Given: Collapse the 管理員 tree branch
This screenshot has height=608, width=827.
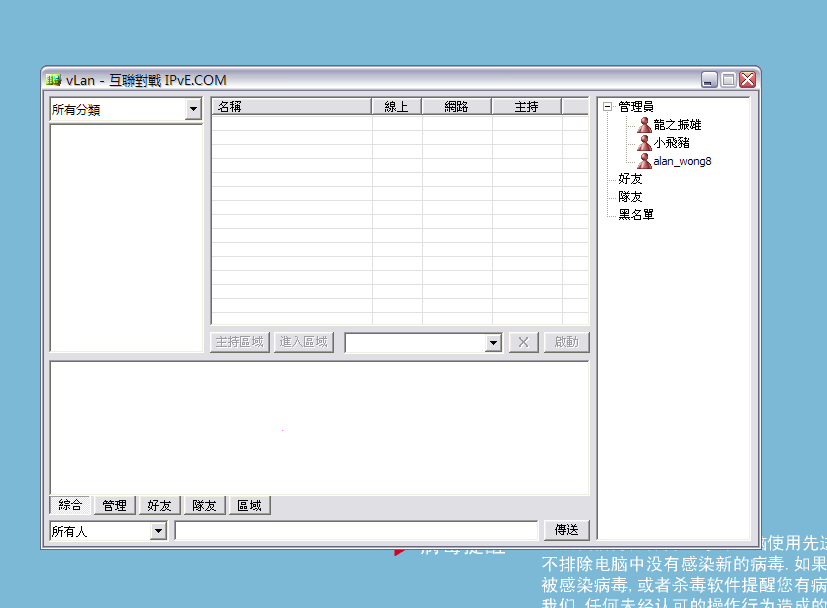Looking at the screenshot, I should [607, 107].
